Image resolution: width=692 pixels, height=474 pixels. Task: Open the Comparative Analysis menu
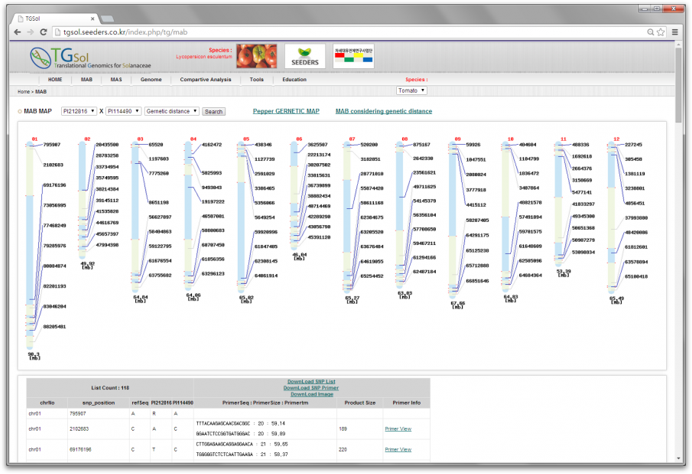(205, 79)
